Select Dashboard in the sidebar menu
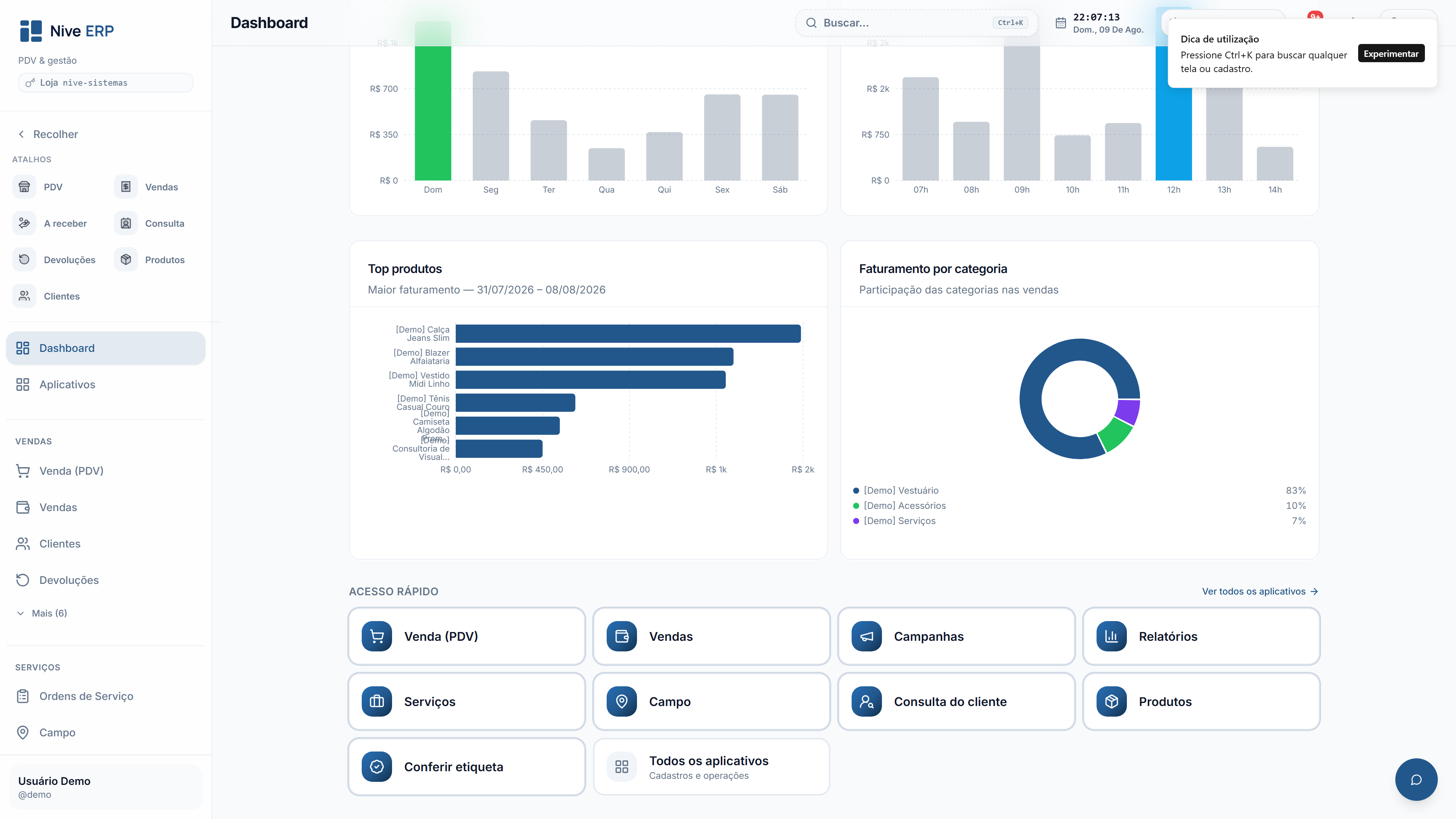This screenshot has height=819, width=1456. 106,348
